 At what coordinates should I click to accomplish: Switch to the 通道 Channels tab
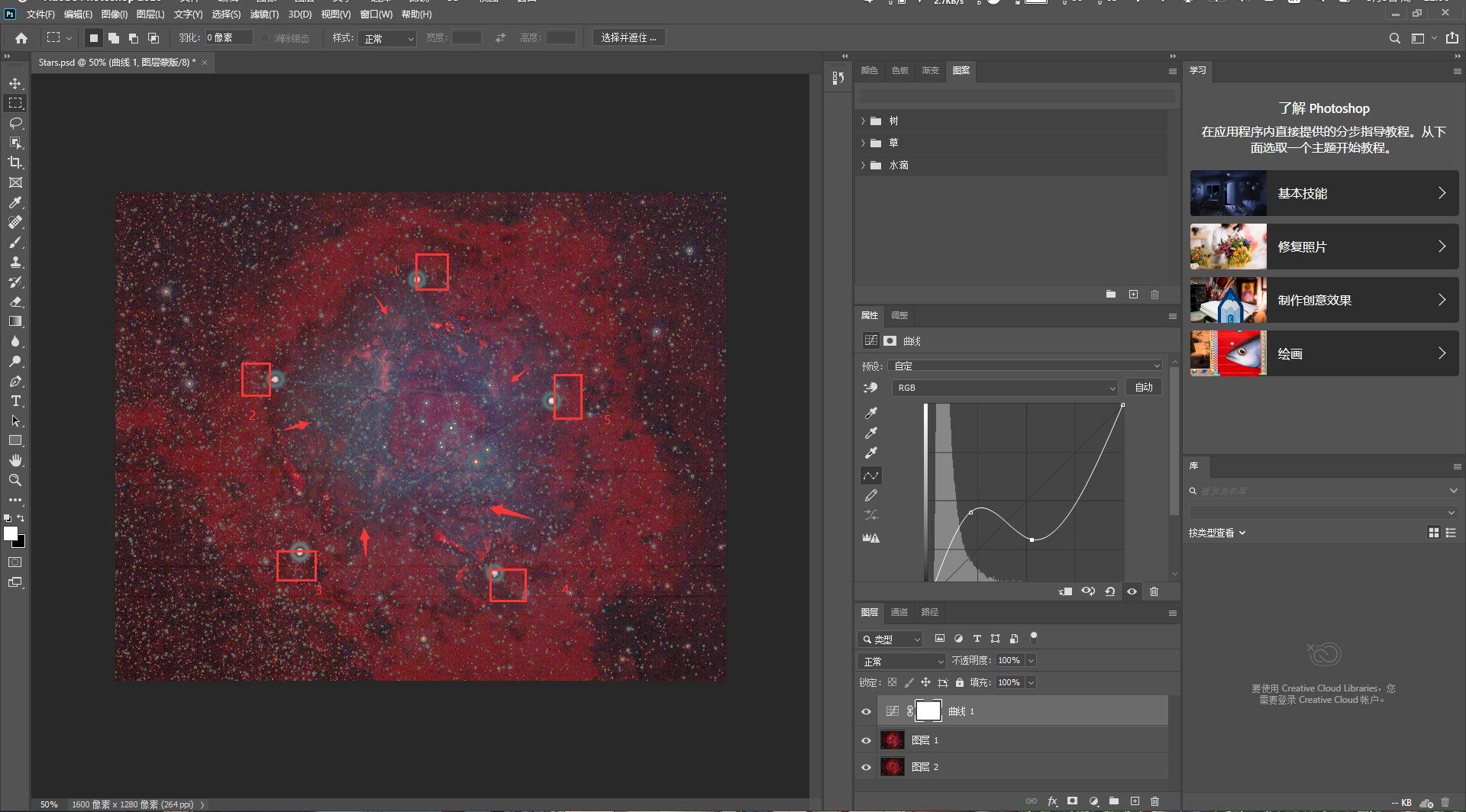899,612
